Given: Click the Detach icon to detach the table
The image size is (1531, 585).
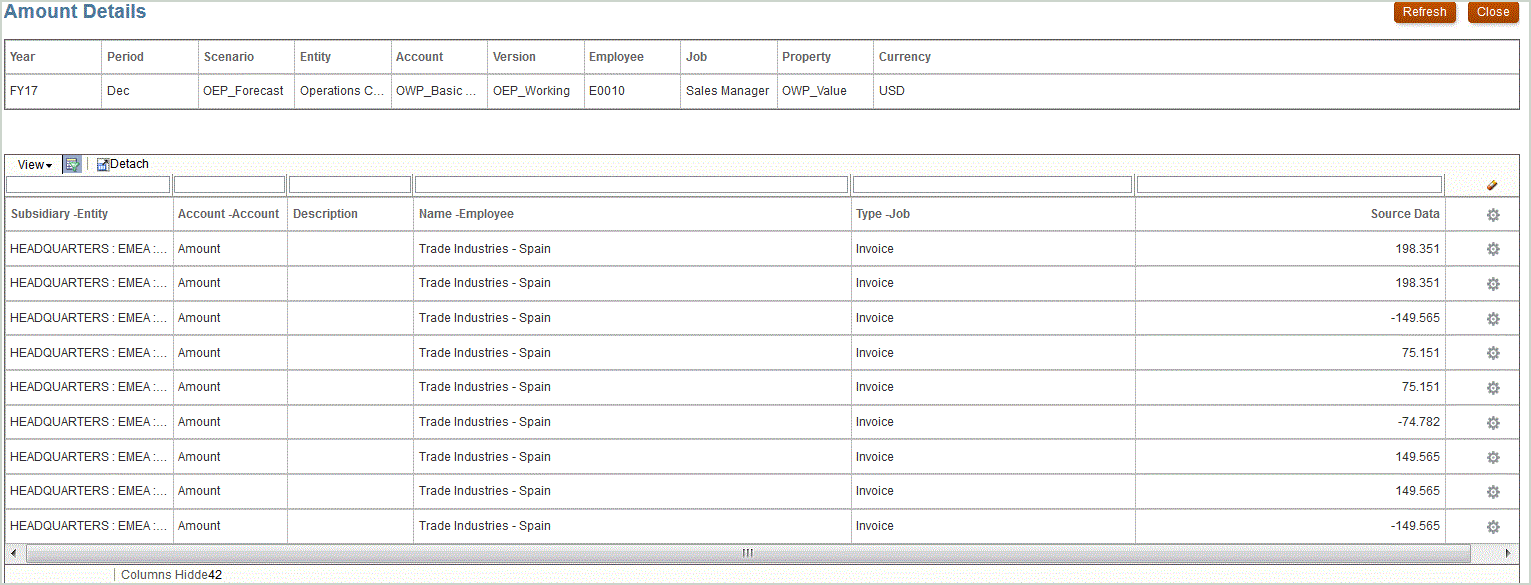Looking at the screenshot, I should pyautogui.click(x=122, y=163).
